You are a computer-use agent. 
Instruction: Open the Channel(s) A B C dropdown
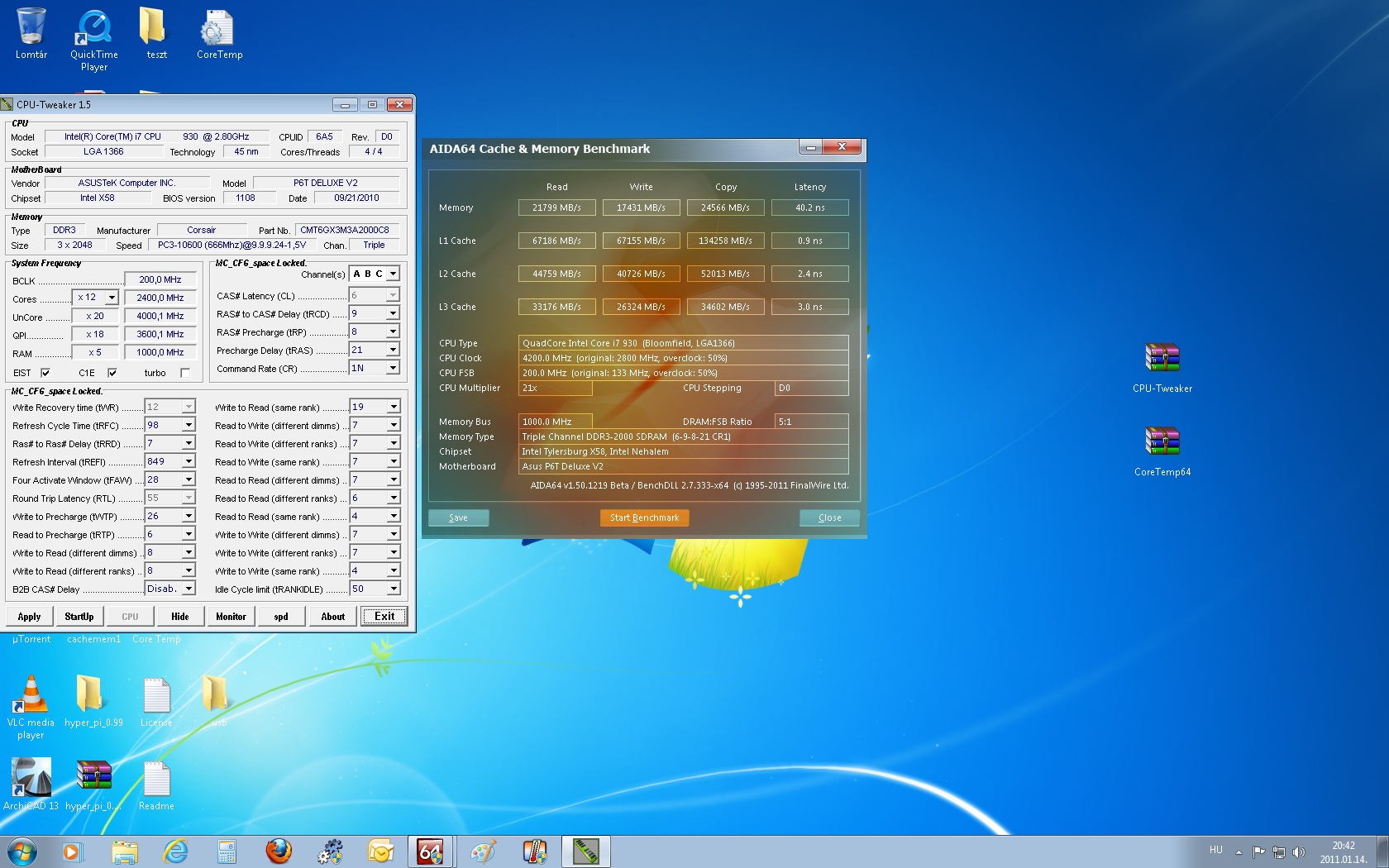pyautogui.click(x=393, y=274)
